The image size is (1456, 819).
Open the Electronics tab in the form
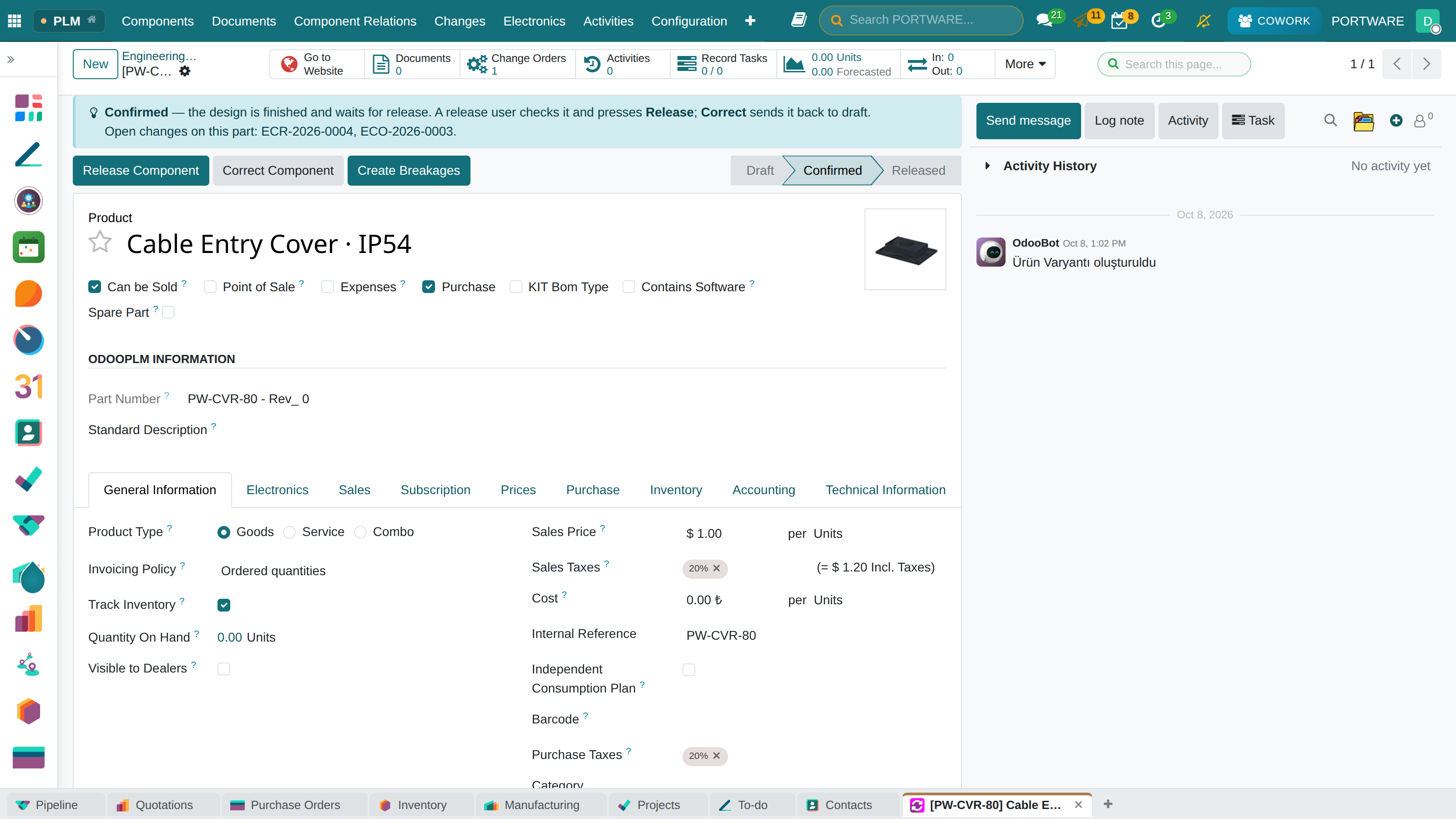[277, 490]
